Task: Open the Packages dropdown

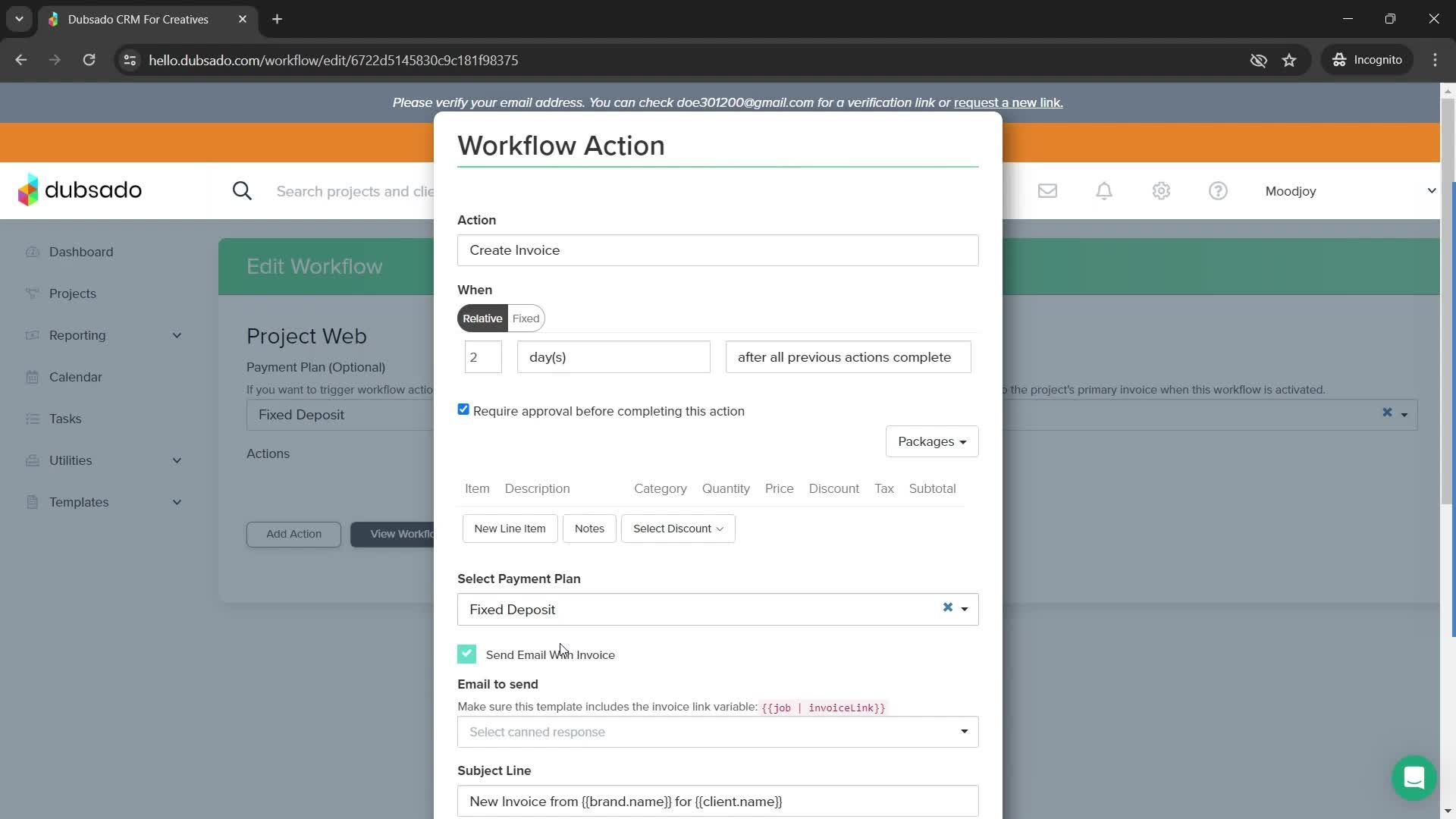Action: pyautogui.click(x=931, y=441)
